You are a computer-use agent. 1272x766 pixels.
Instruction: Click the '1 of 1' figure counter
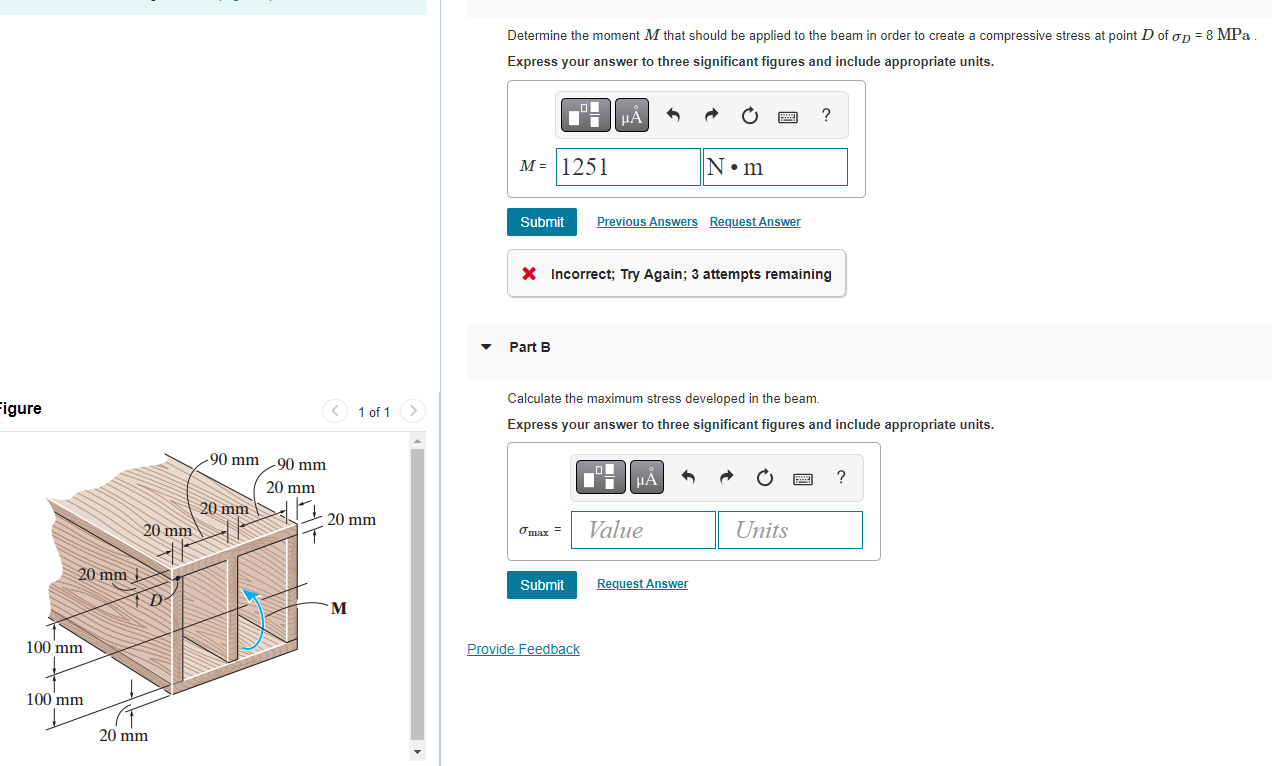[374, 412]
